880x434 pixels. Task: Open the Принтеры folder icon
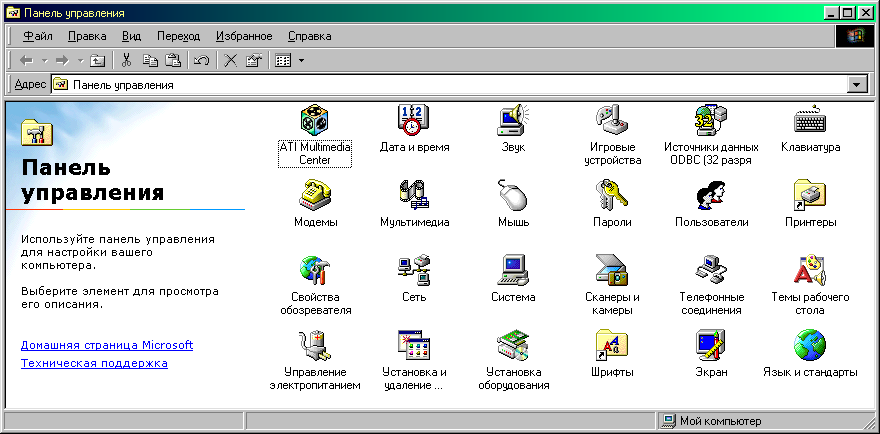810,195
